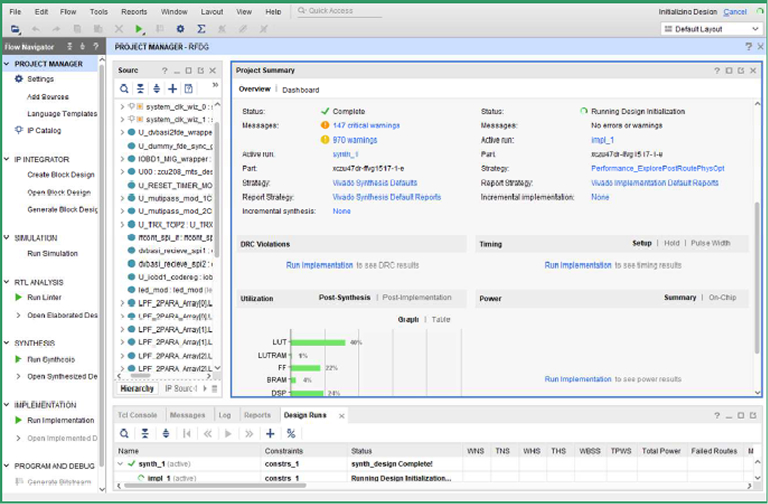768x504 pixels.
Task: Open the Default Layout dropdown
Action: click(710, 29)
